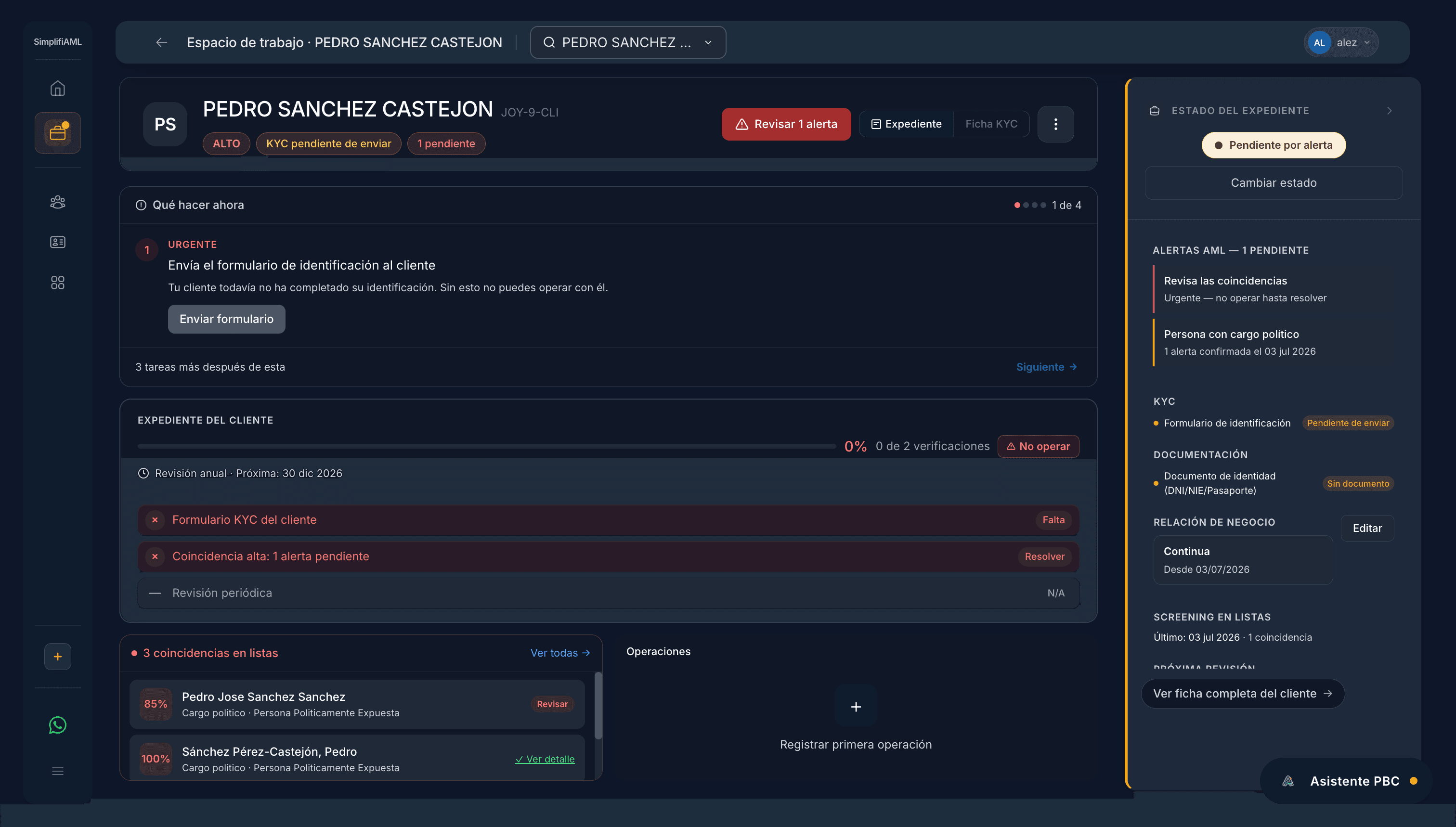
Task: Go to Siguiente task
Action: 1046,367
